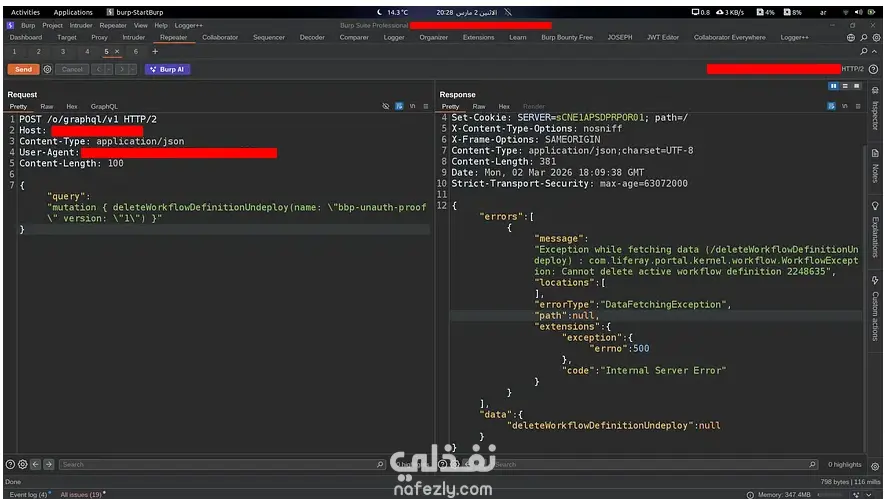
Task: Click the globe browser icon in top bar
Action: [x=851, y=37]
